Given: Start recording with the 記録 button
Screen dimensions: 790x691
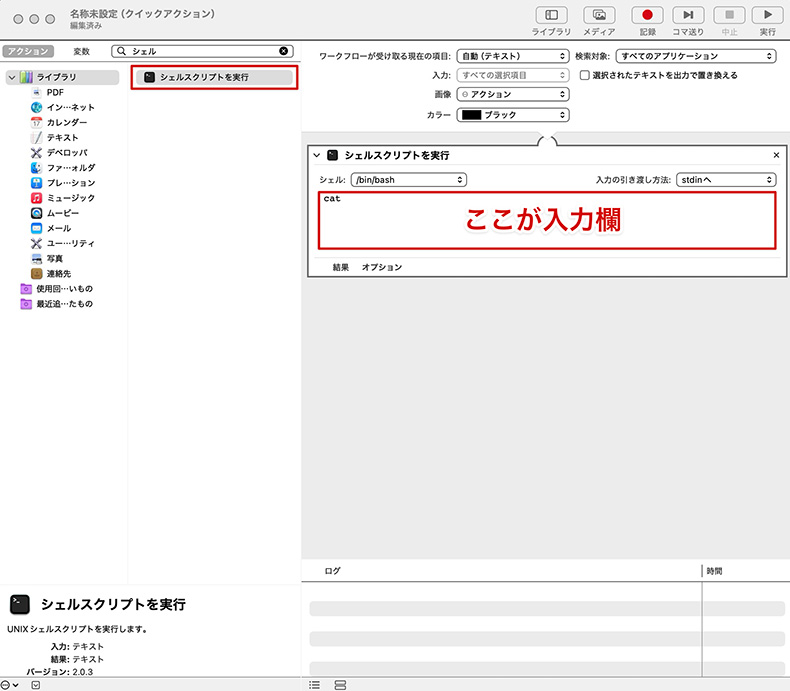Looking at the screenshot, I should pos(647,15).
